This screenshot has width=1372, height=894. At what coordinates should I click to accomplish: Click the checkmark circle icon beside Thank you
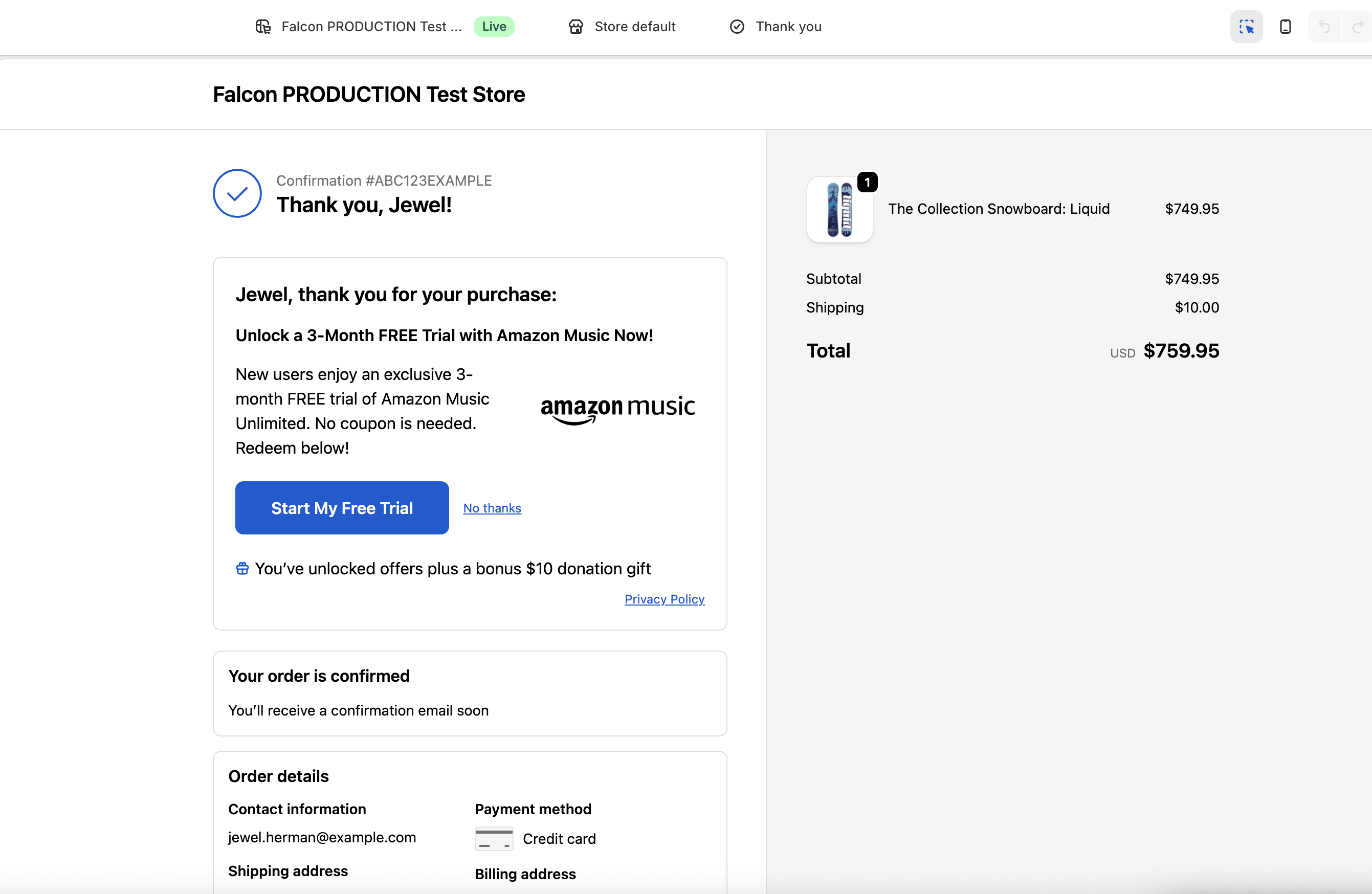pyautogui.click(x=737, y=27)
